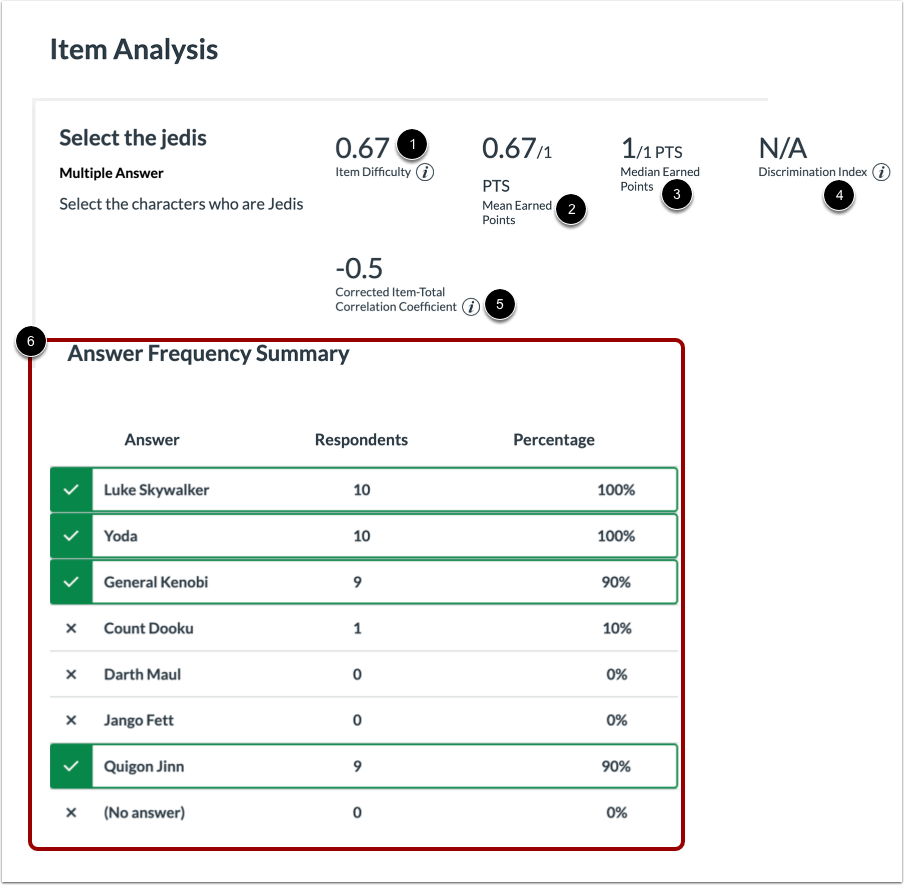This screenshot has width=904, height=885.
Task: Toggle the correct-answer mark on Quigon Jinn
Action: 70,766
